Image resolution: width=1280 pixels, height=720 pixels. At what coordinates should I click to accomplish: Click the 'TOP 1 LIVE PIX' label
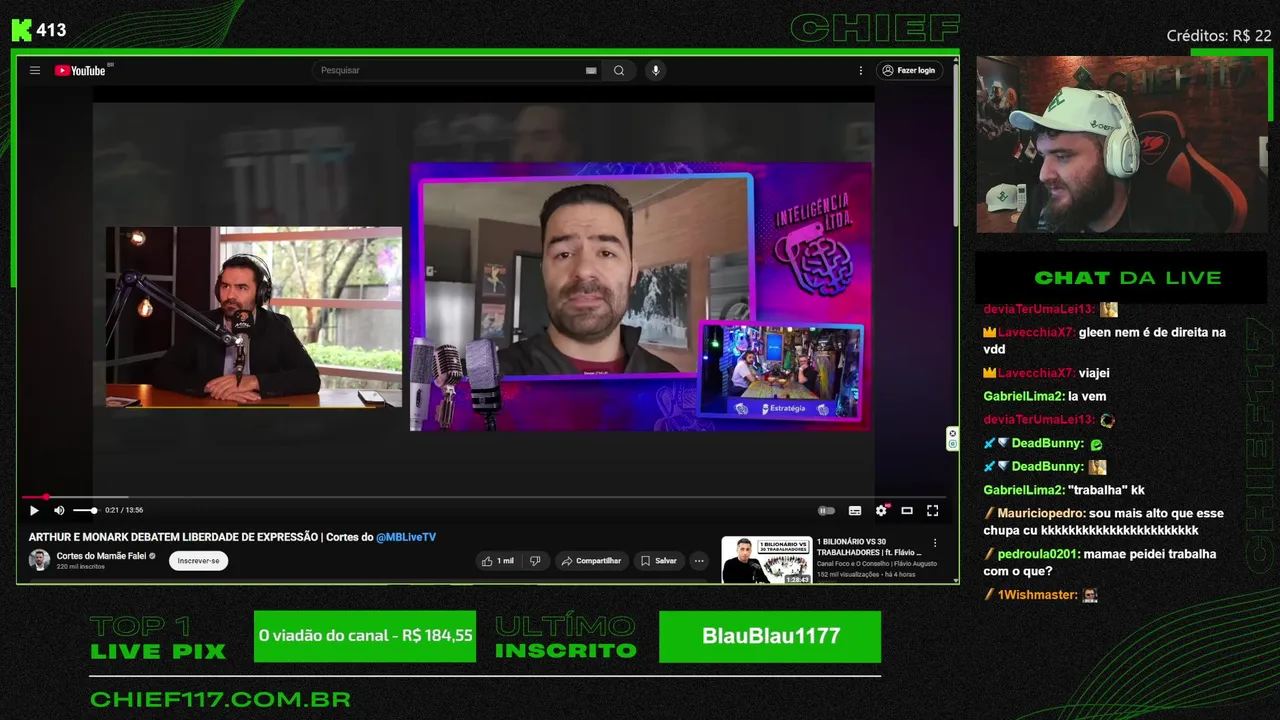click(x=158, y=638)
